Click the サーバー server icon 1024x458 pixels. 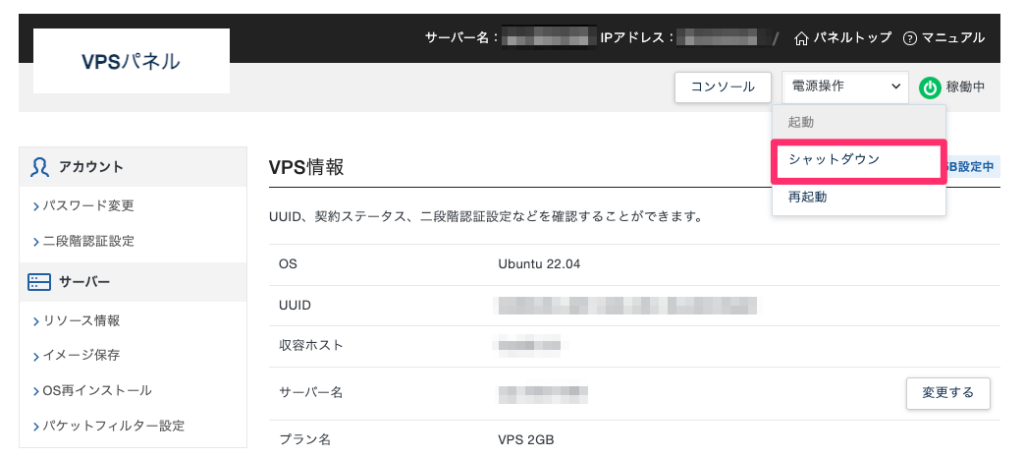pyautogui.click(x=40, y=282)
